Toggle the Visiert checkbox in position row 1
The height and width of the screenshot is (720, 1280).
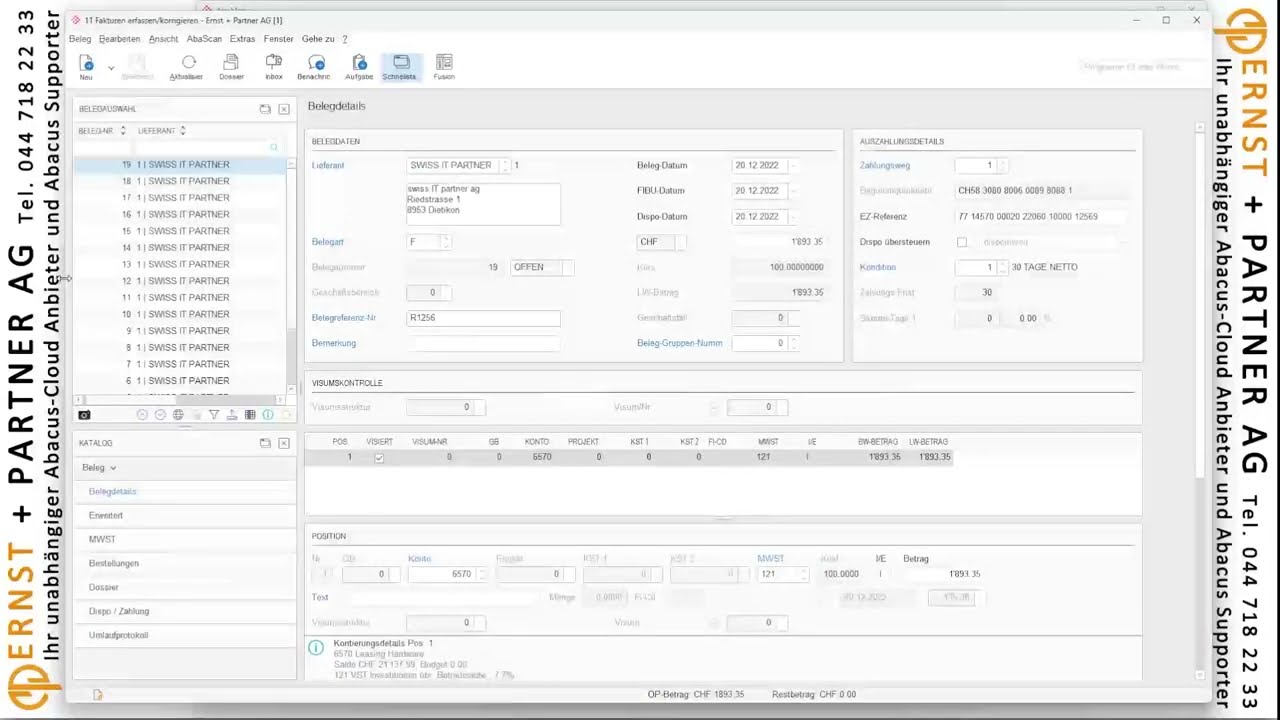click(x=378, y=457)
